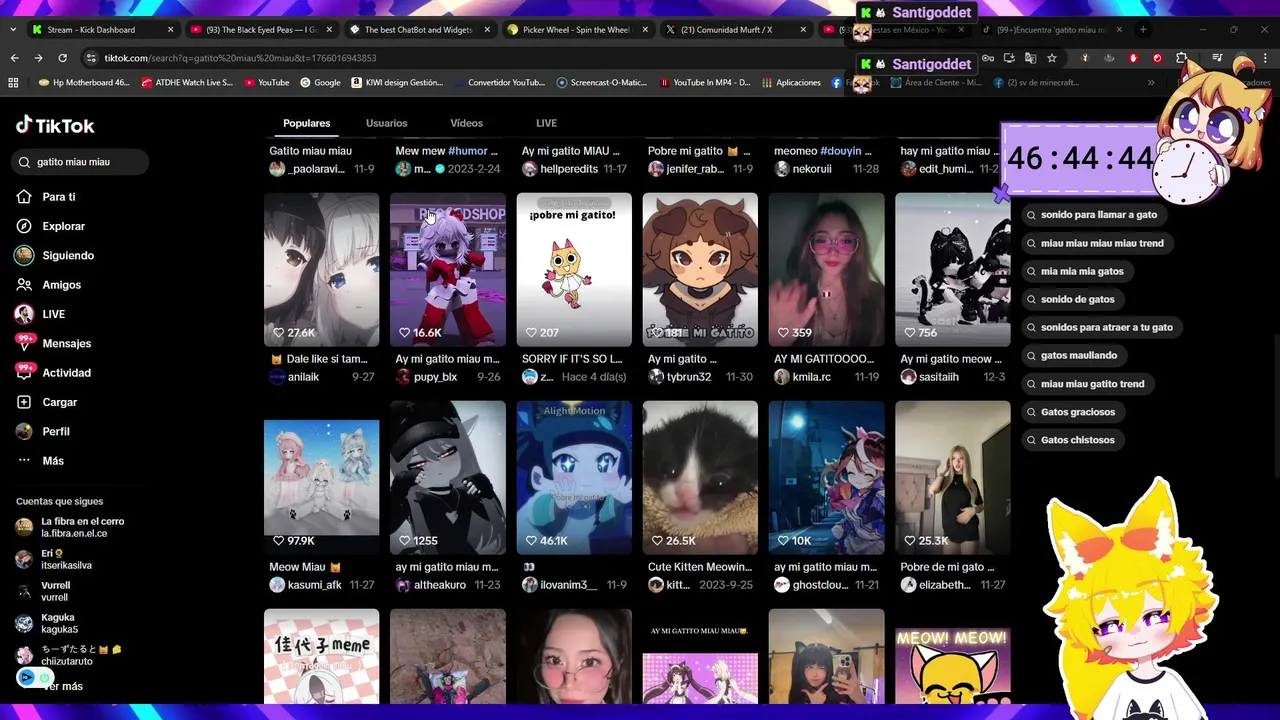Bookmark the page with star icon

[1052, 58]
